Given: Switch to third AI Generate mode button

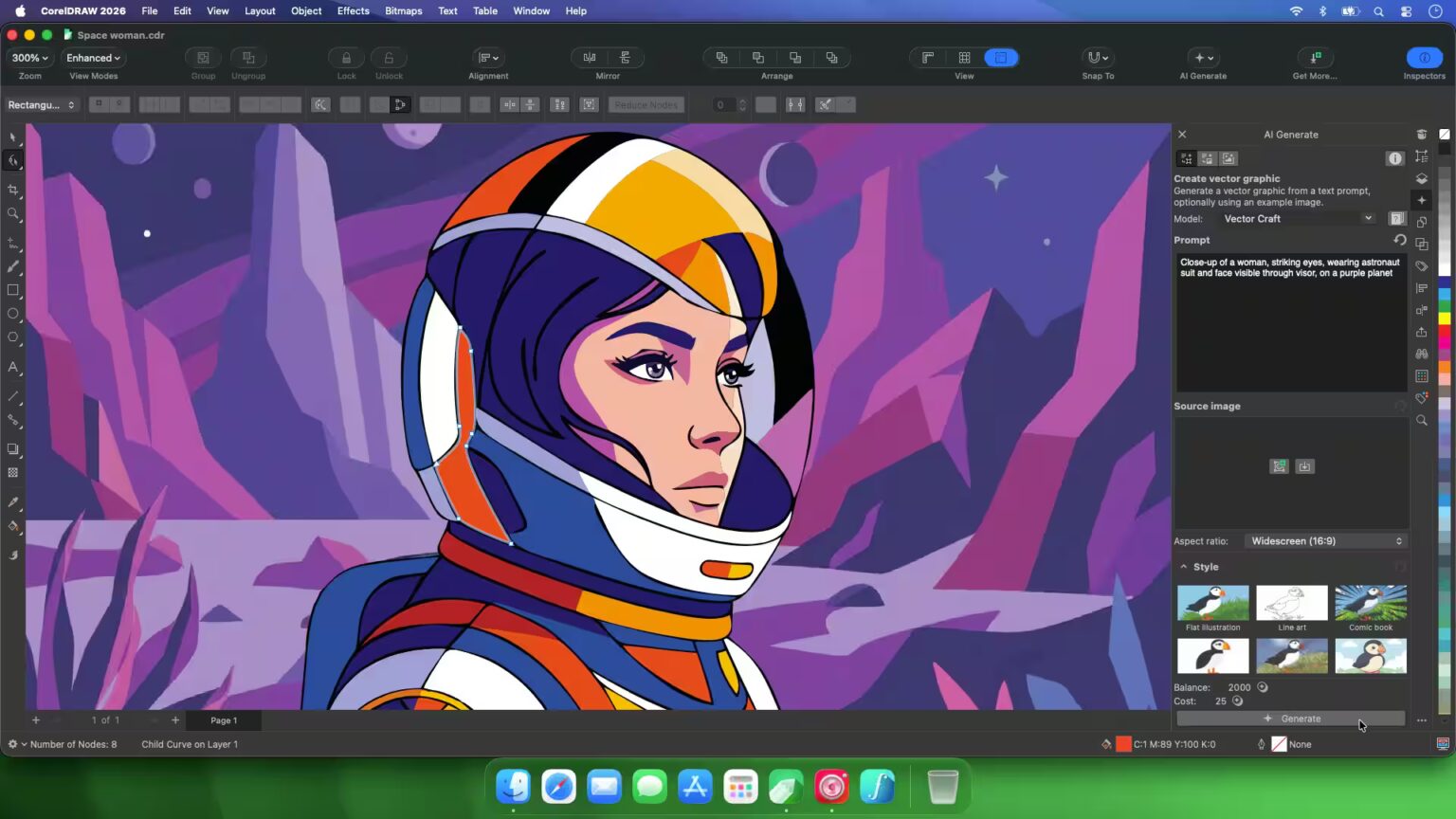Looking at the screenshot, I should pos(1228,158).
